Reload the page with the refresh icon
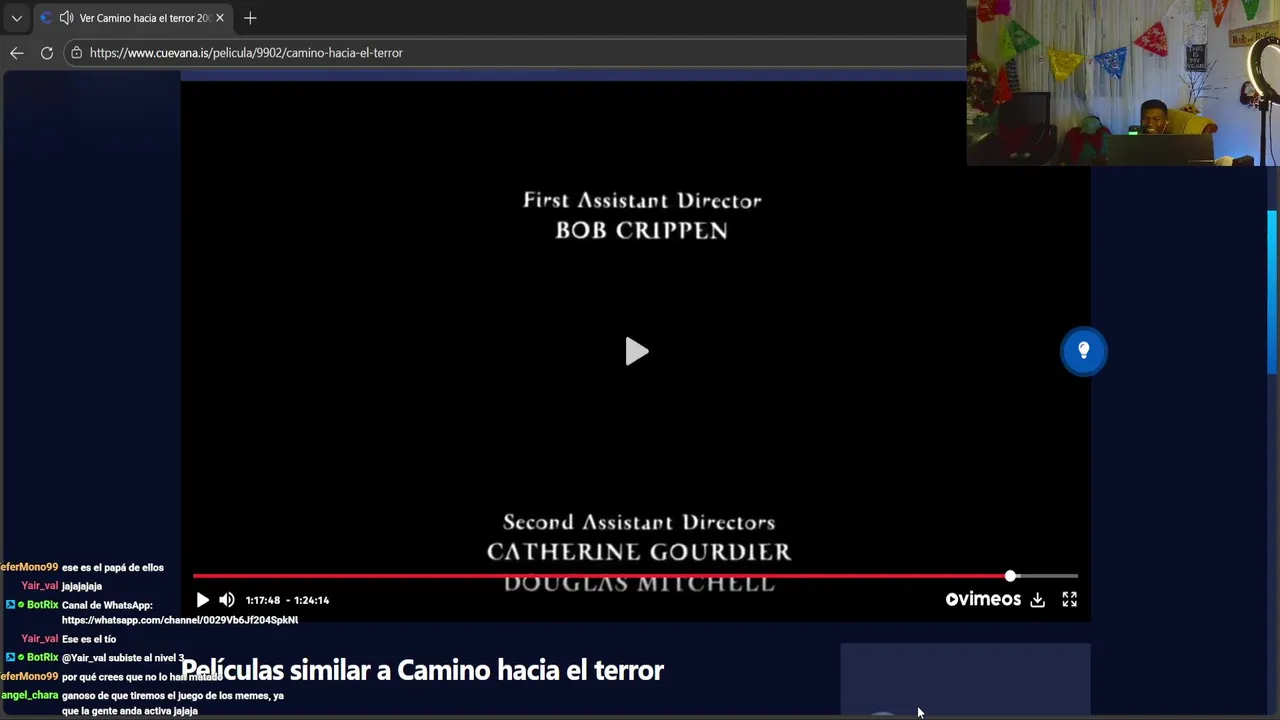The image size is (1280, 720). tap(46, 53)
